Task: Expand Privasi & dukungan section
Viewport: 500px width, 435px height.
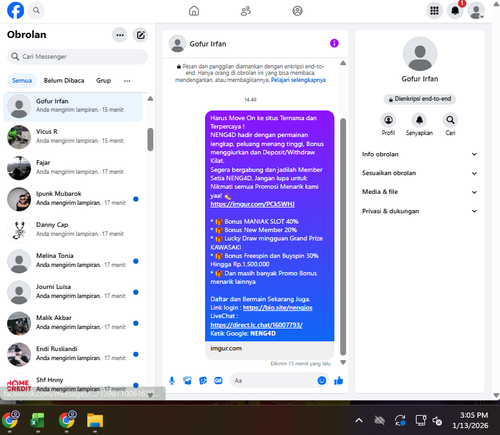Action: [x=420, y=211]
